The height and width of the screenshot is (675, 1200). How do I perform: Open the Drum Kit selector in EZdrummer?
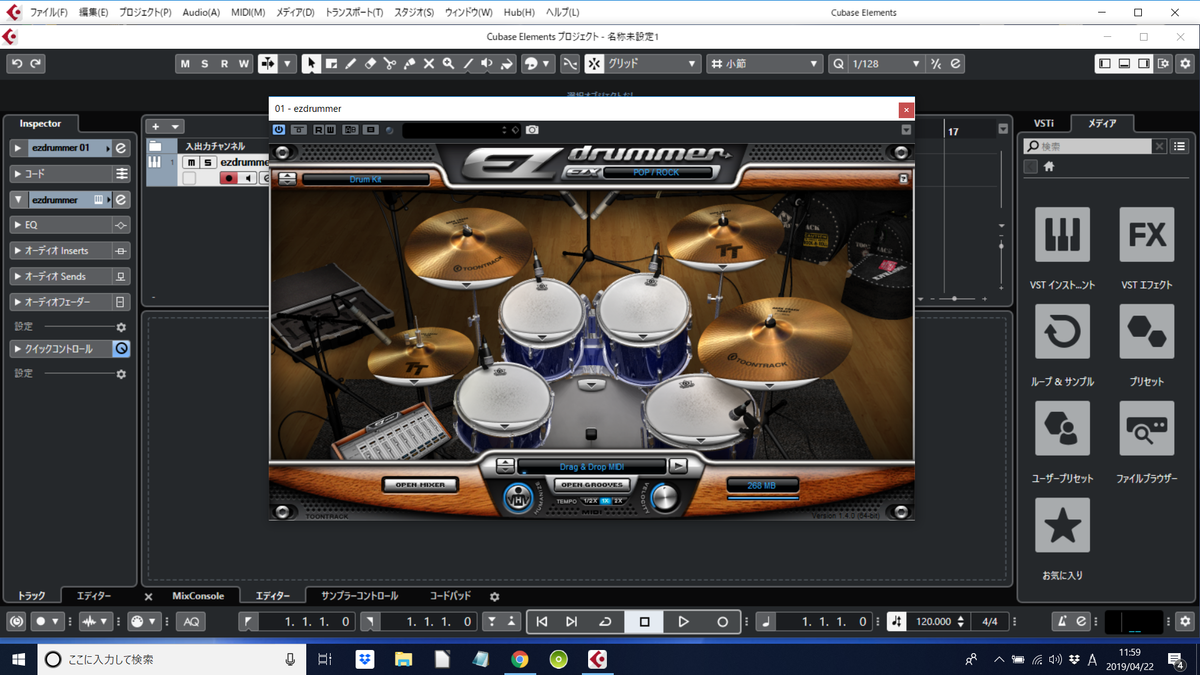[x=365, y=179]
